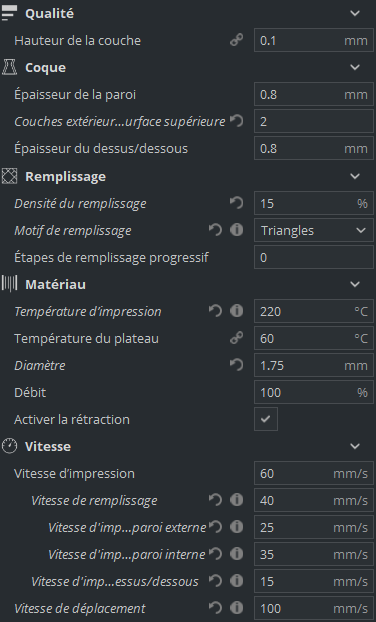This screenshot has width=376, height=622.
Task: Click the Débit percentage input field
Action: click(314, 392)
